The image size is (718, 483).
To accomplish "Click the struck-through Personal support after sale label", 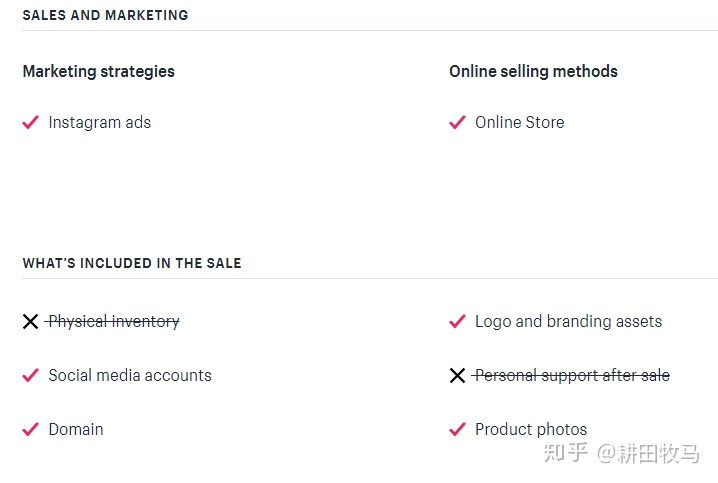I will [572, 375].
